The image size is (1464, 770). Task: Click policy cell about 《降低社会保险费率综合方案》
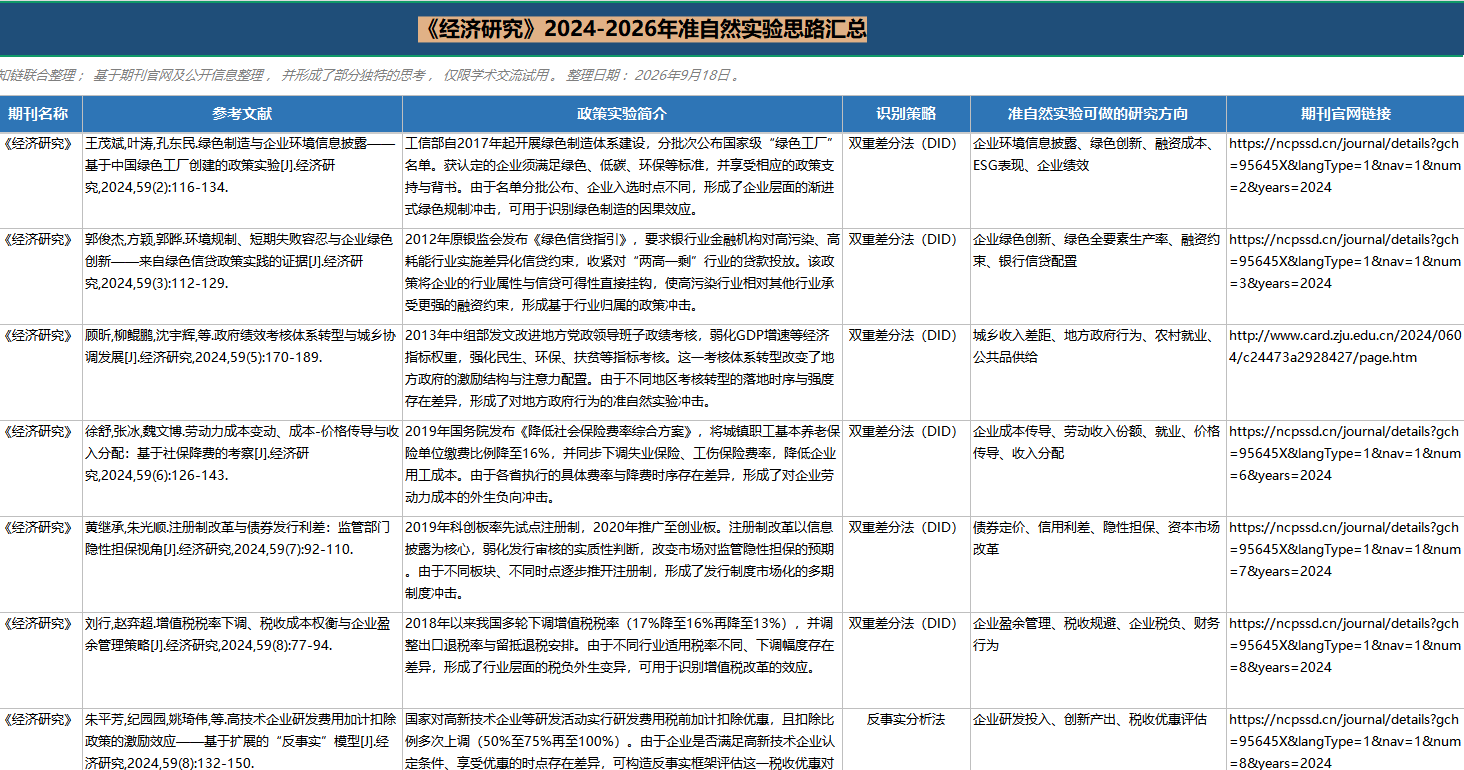[x=622, y=468]
